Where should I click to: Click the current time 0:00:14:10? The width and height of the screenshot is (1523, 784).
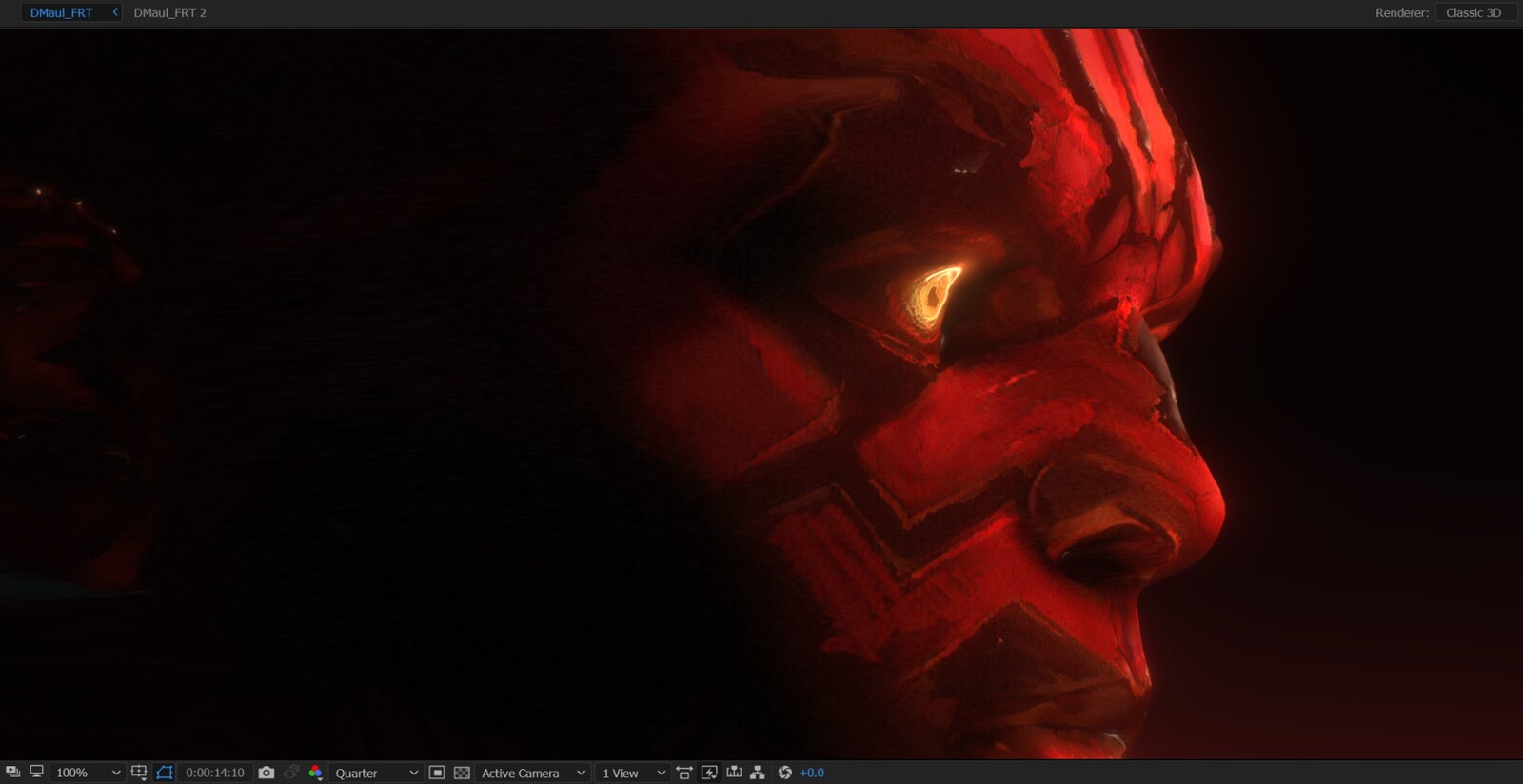coord(215,773)
